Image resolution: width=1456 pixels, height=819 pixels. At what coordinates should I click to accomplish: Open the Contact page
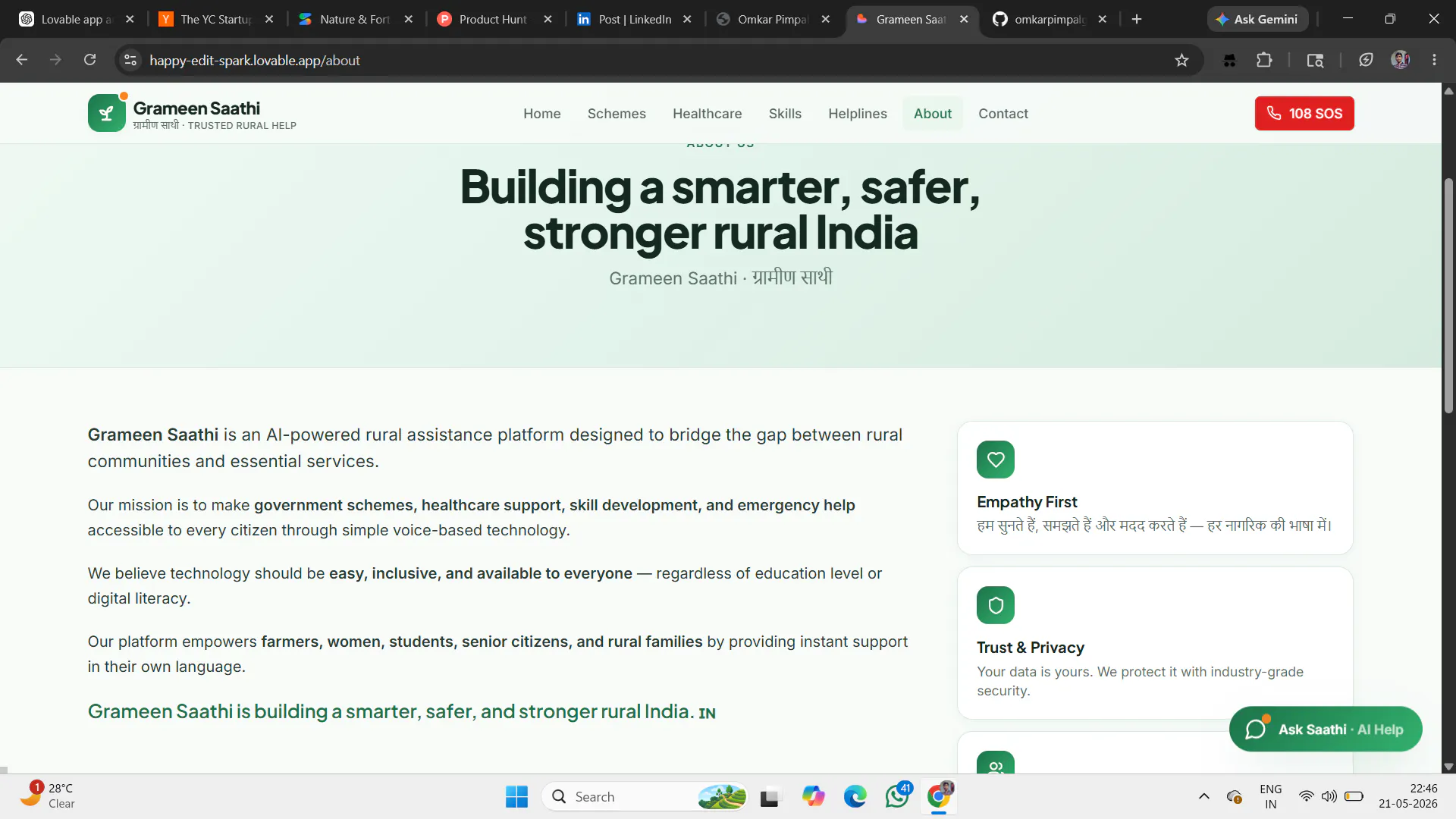coord(1003,114)
